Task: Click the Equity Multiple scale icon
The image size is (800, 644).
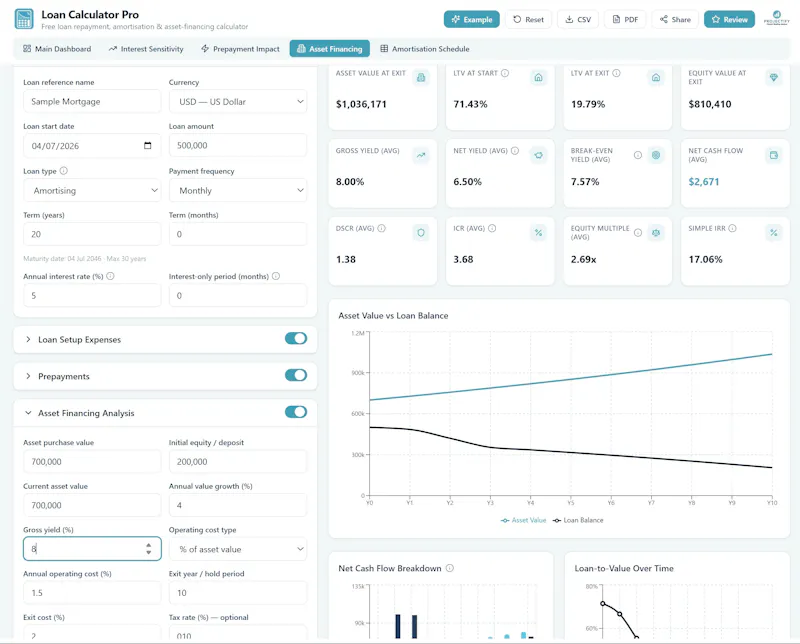Action: (x=656, y=233)
